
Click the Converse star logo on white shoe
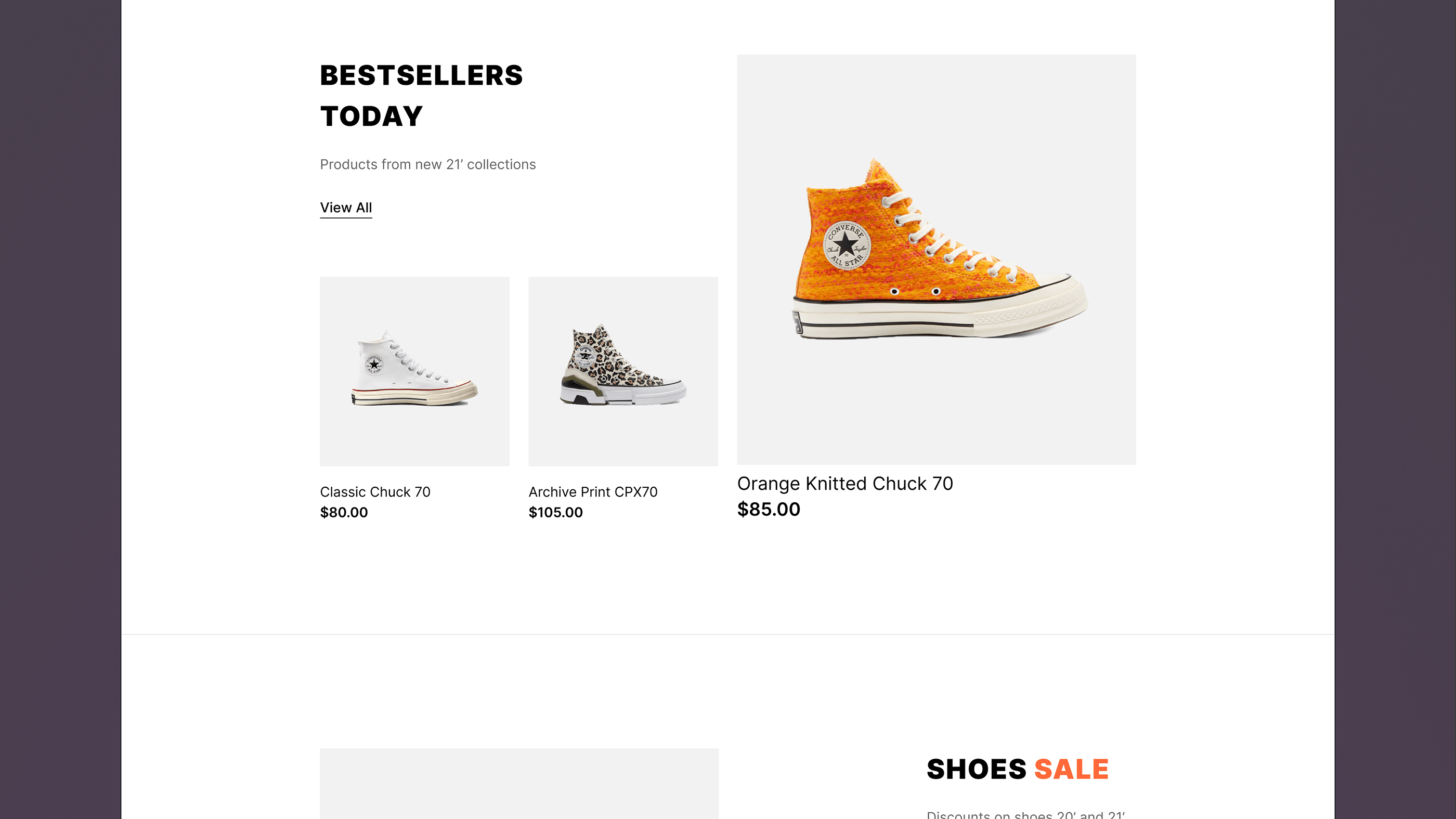coord(373,363)
